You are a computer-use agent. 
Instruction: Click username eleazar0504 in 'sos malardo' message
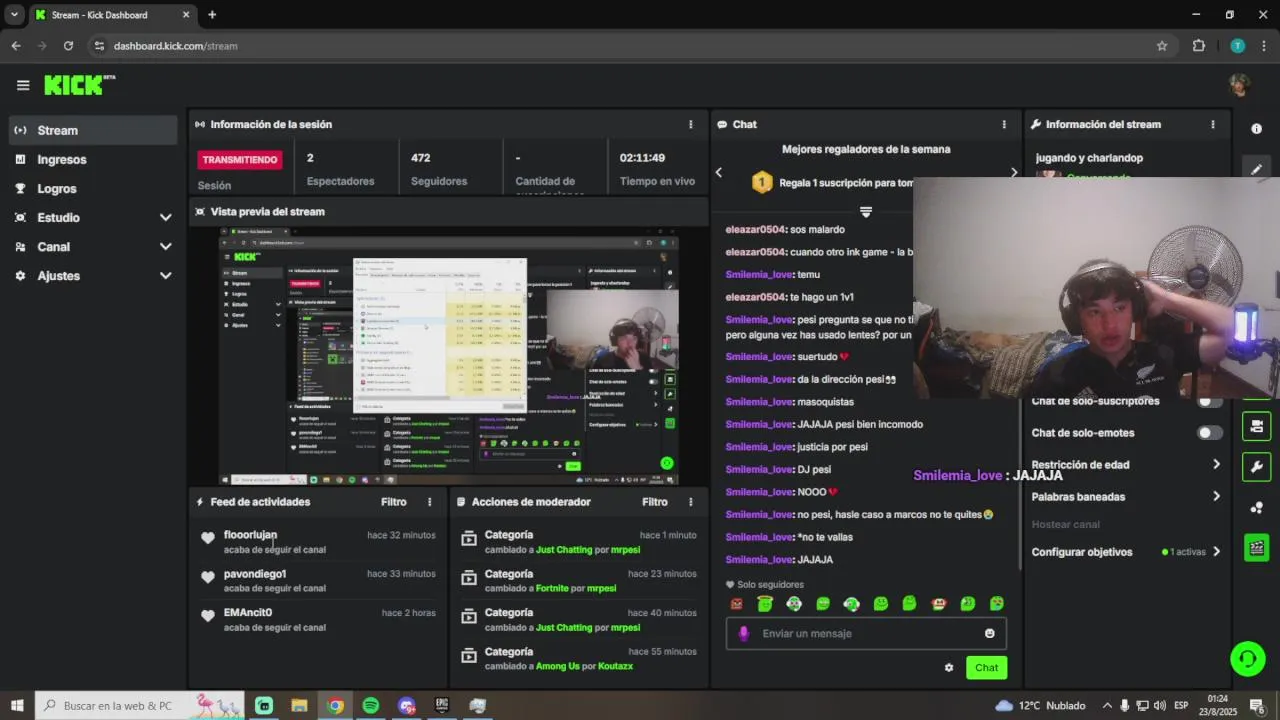[755, 230]
